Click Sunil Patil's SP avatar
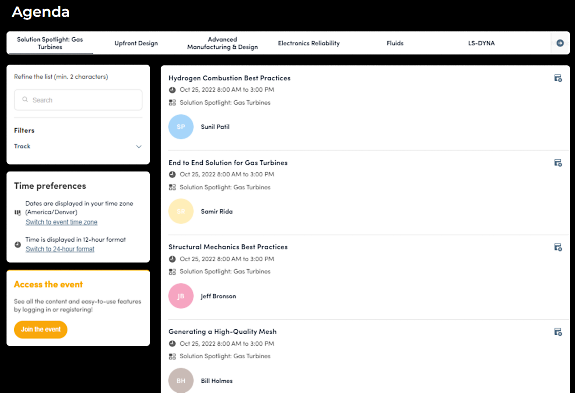The height and width of the screenshot is (393, 575). (x=181, y=127)
